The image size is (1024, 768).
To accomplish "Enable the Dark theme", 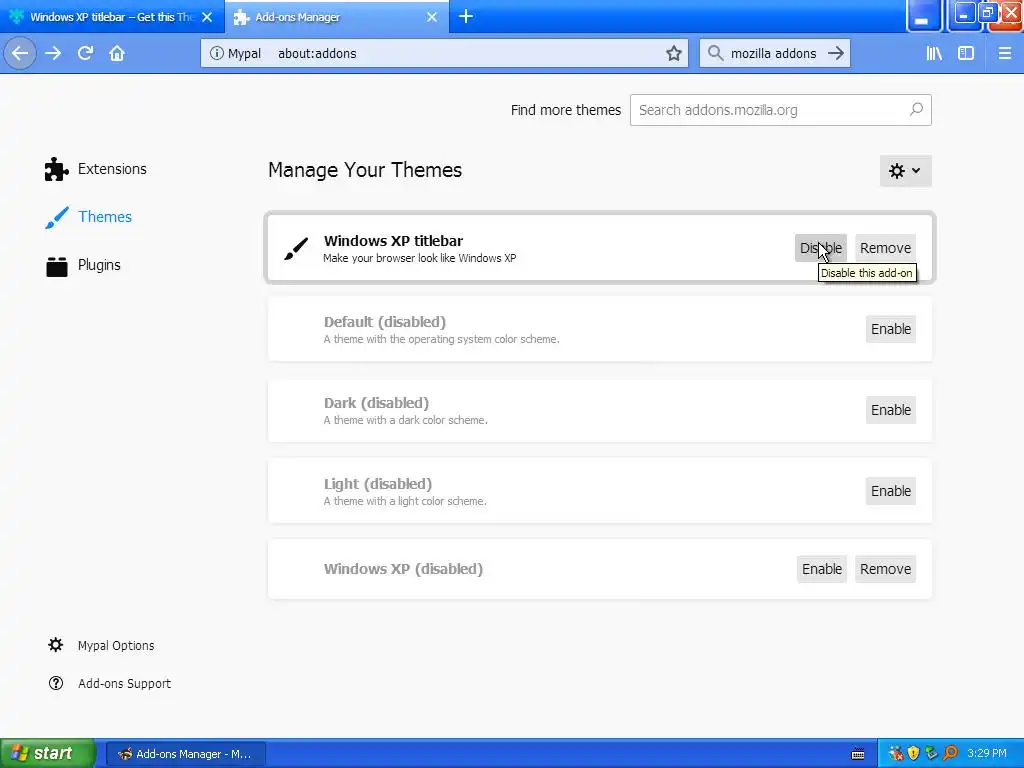I will tap(891, 410).
